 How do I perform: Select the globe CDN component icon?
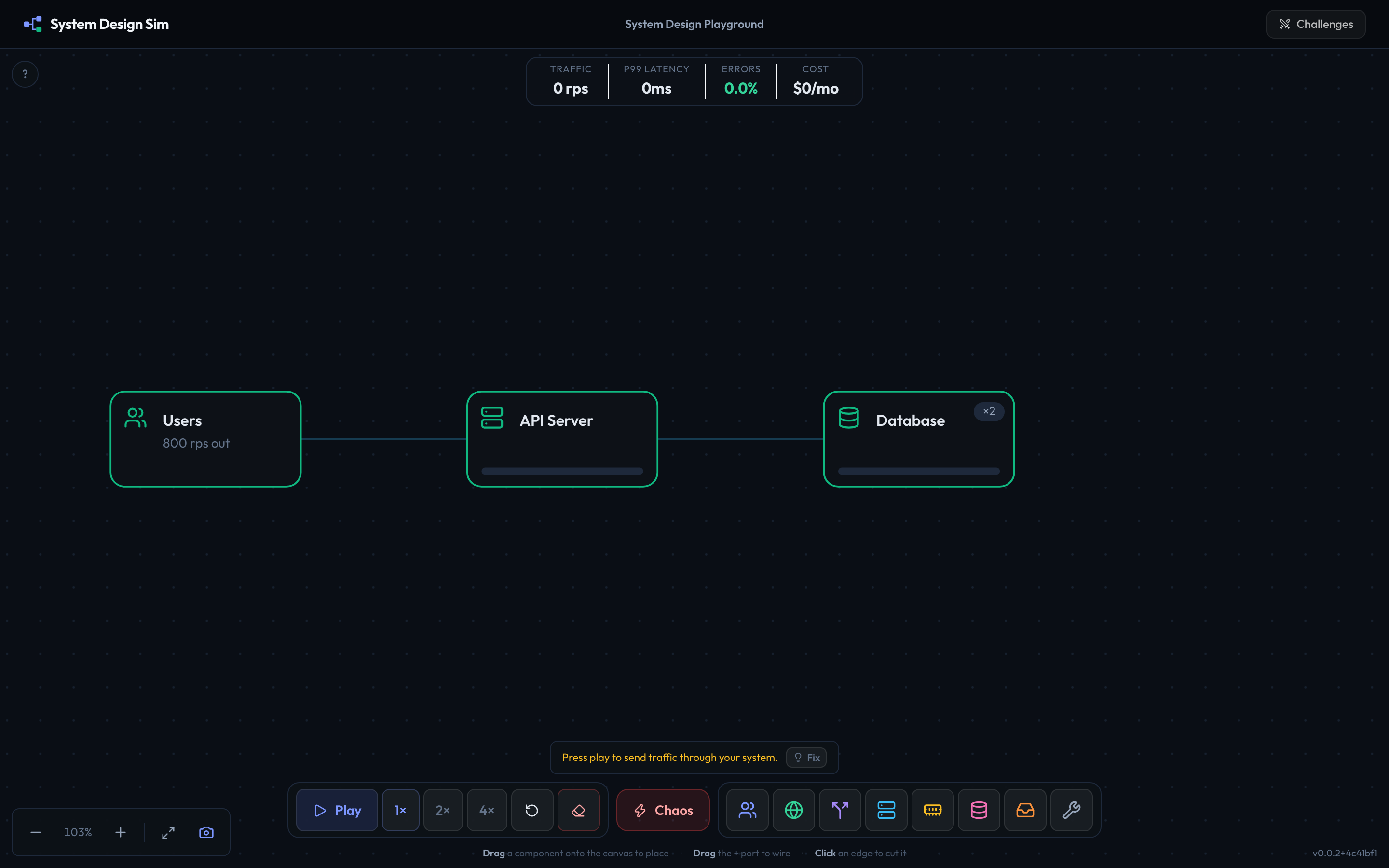click(794, 810)
